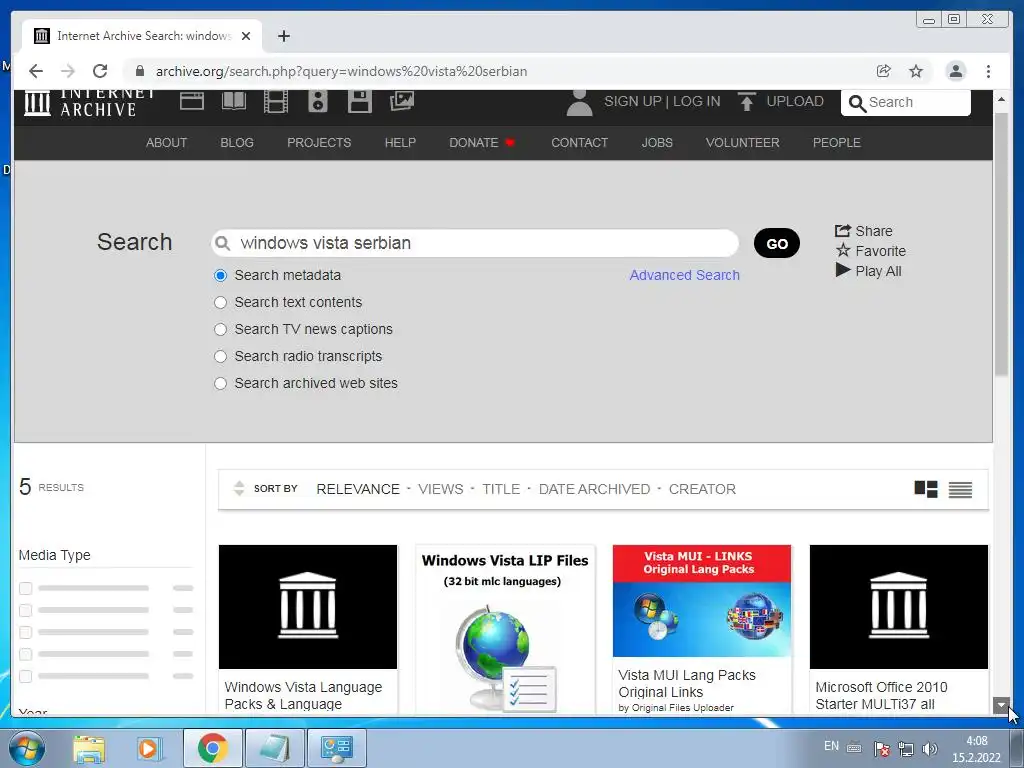Click the padlock site info icon
This screenshot has width=1024, height=768.
(139, 71)
